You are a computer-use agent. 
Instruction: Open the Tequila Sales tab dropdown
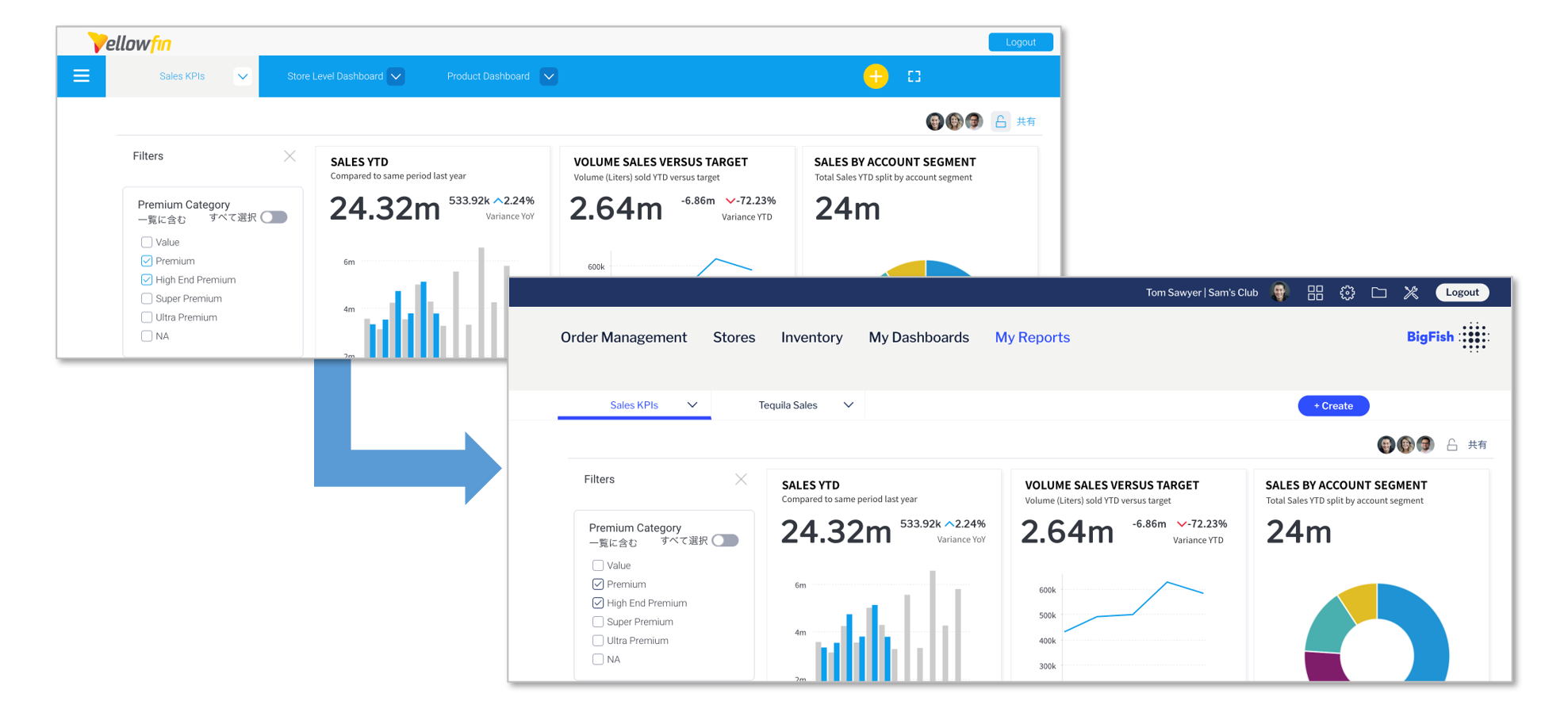click(x=848, y=405)
